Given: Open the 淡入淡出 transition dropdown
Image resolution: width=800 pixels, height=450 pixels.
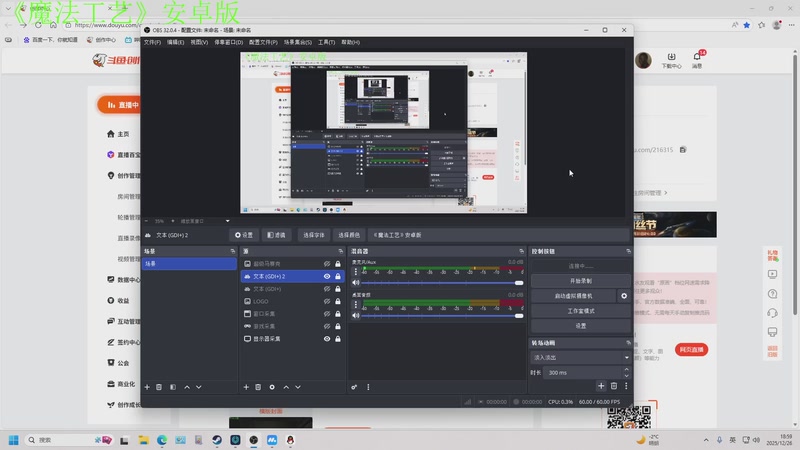Looking at the screenshot, I should click(581, 358).
